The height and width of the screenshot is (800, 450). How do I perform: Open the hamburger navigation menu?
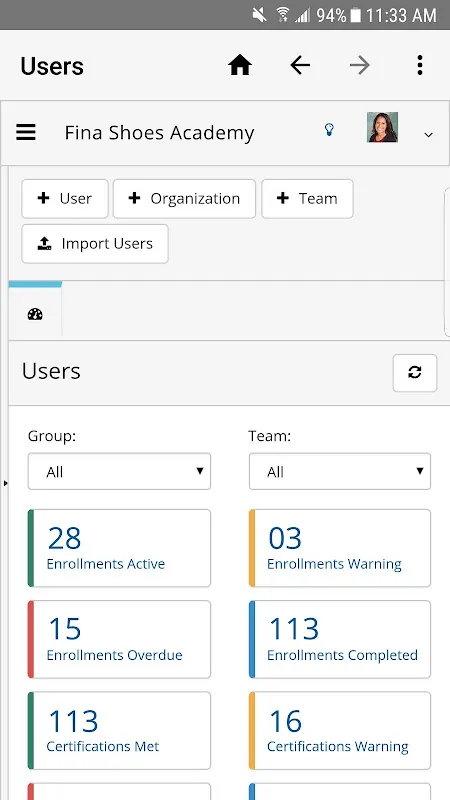(26, 133)
